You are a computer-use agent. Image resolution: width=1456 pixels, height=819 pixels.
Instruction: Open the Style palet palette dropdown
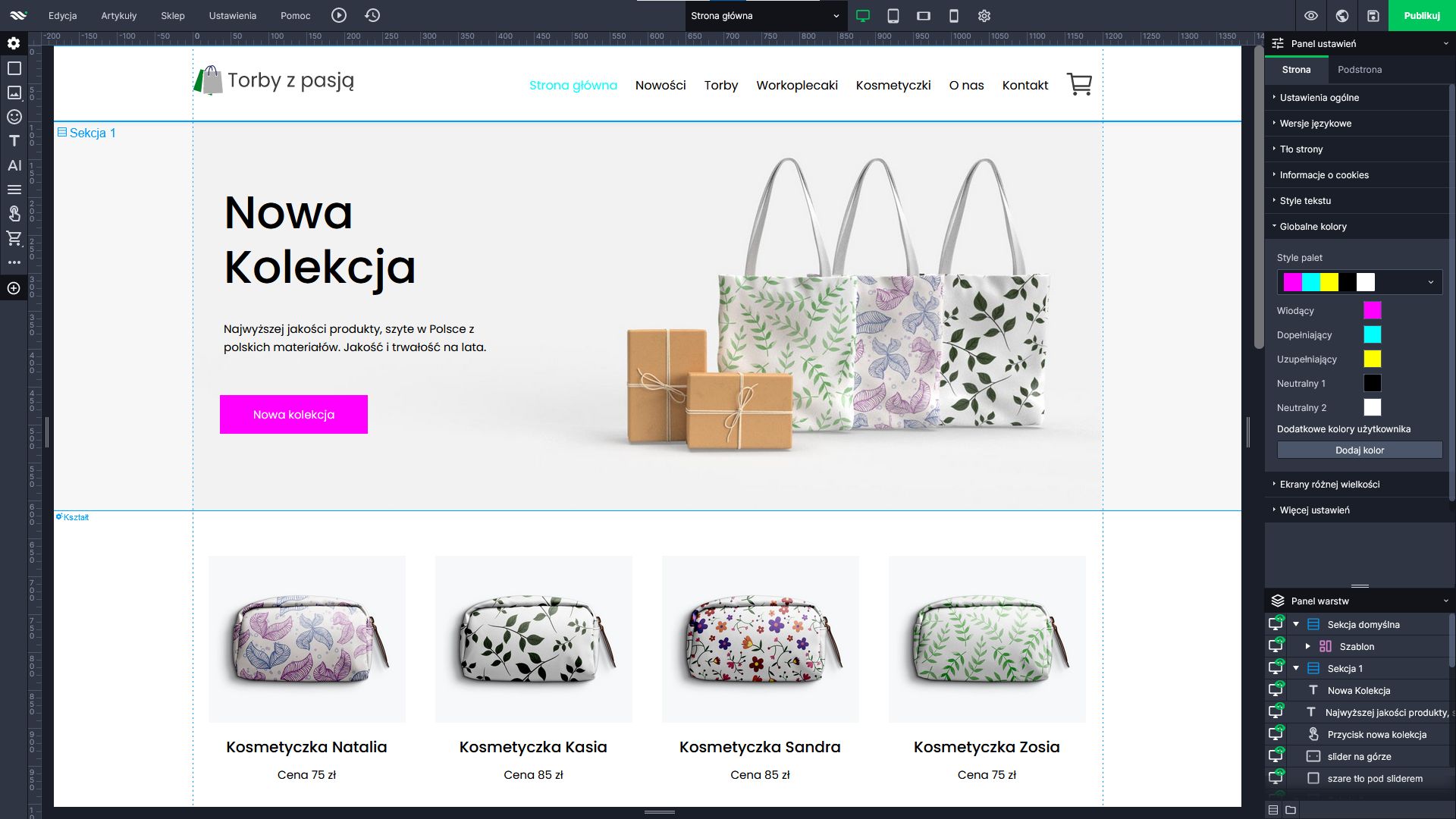(x=1360, y=282)
